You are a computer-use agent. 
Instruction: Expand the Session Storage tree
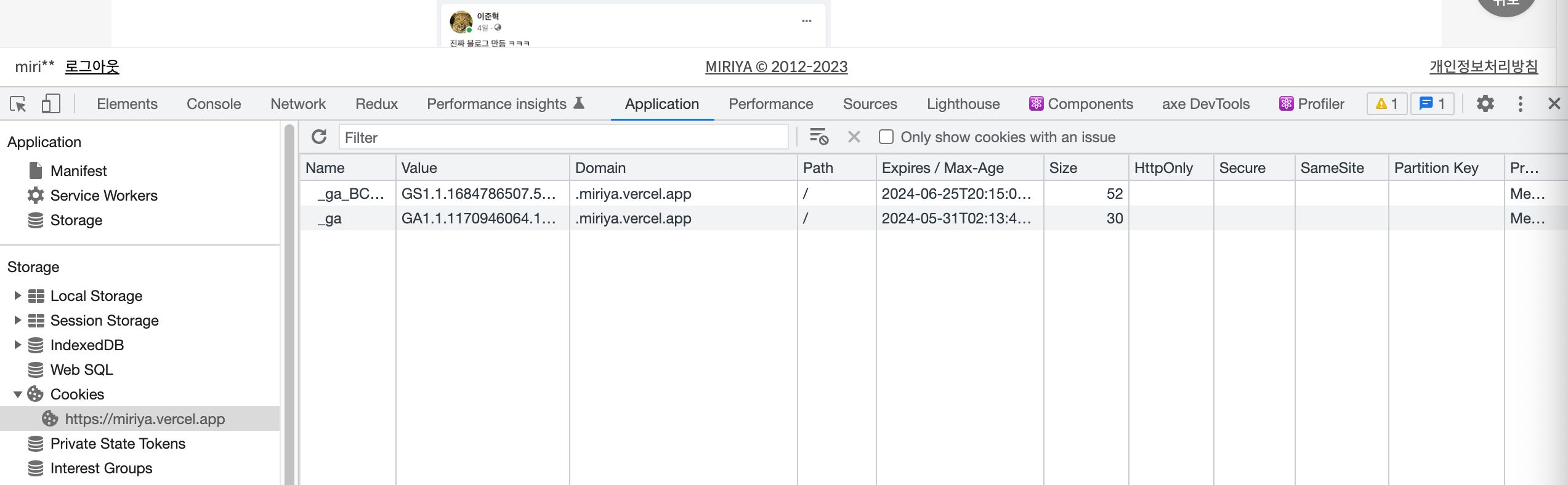(17, 320)
